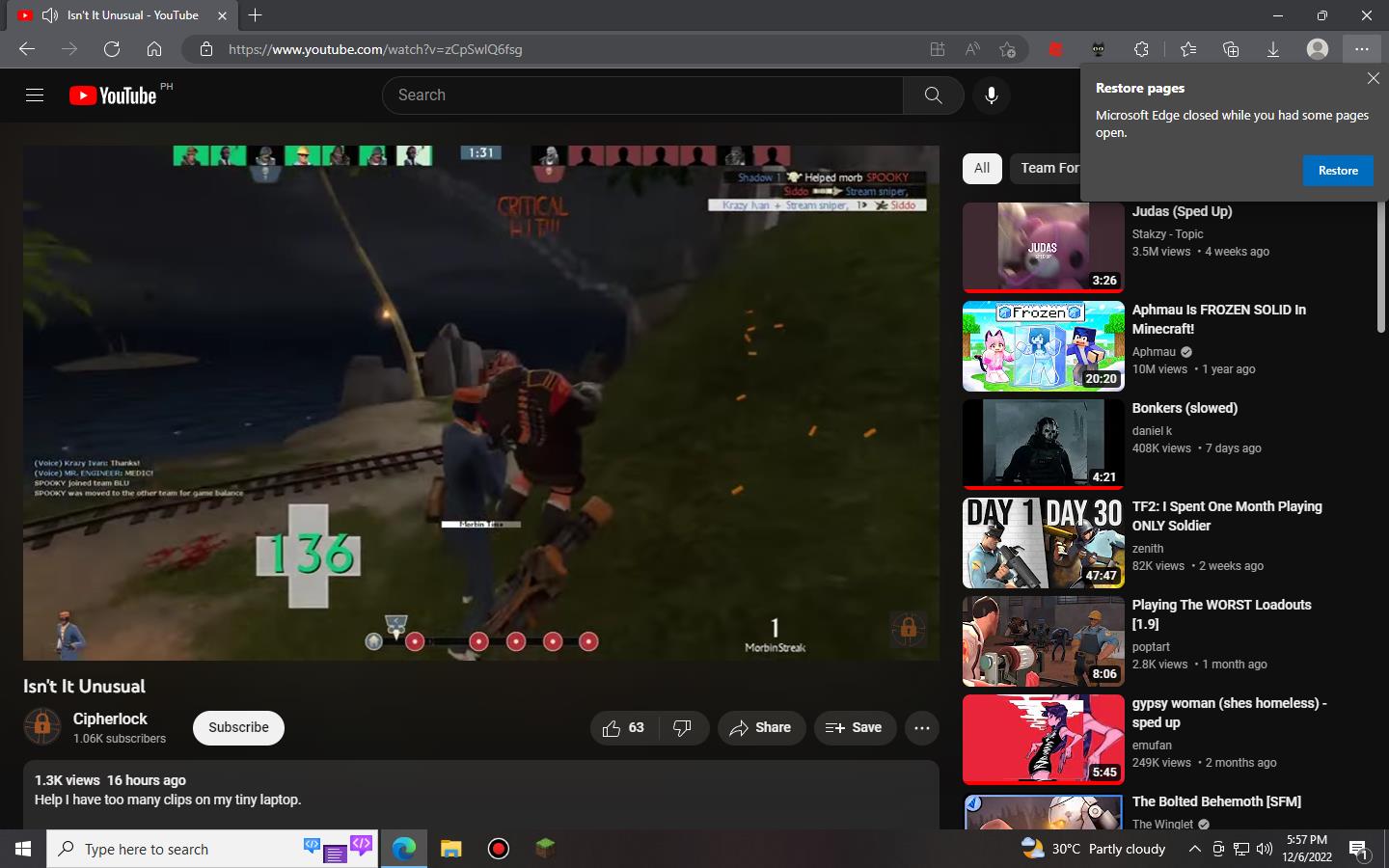
Task: Start voice search with microphone icon
Action: [x=991, y=95]
